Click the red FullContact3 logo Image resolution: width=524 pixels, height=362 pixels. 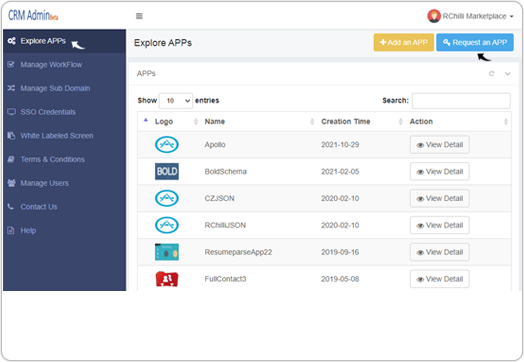pos(167,279)
